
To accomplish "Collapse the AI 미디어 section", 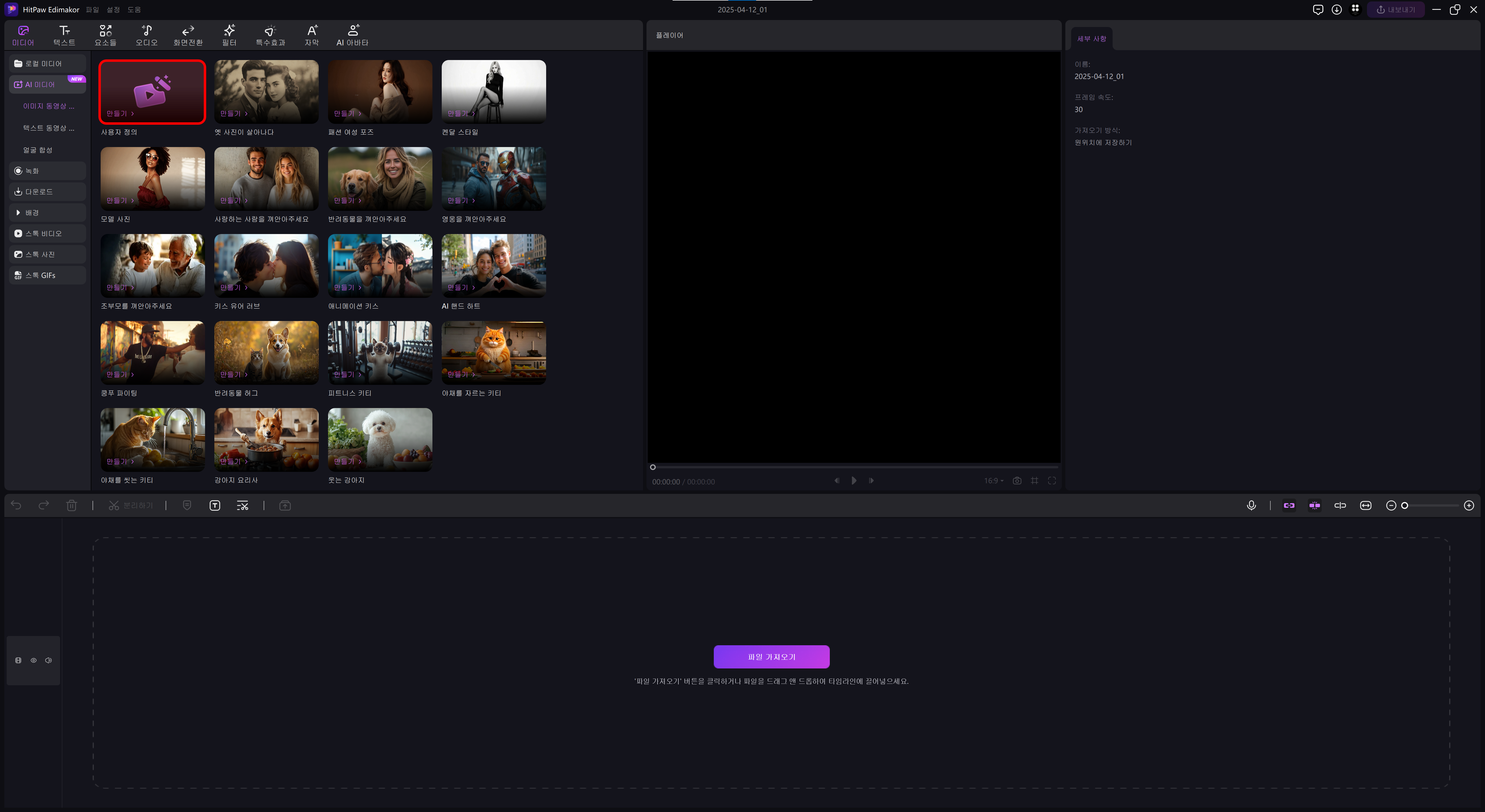I will coord(47,84).
